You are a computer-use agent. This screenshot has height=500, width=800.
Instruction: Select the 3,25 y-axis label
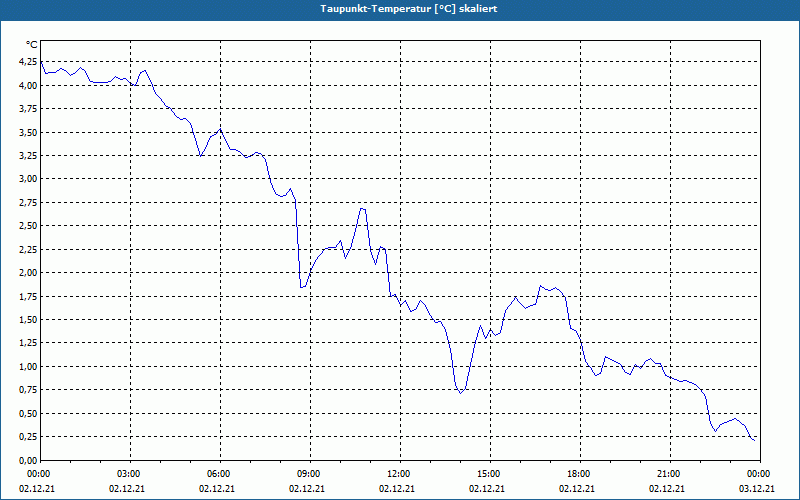click(28, 156)
